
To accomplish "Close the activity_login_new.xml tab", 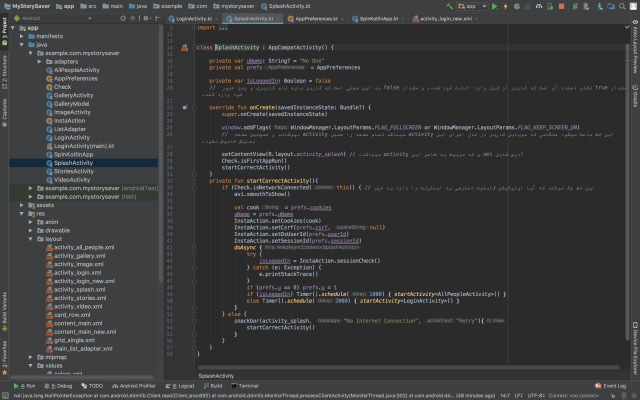I will click(x=476, y=19).
